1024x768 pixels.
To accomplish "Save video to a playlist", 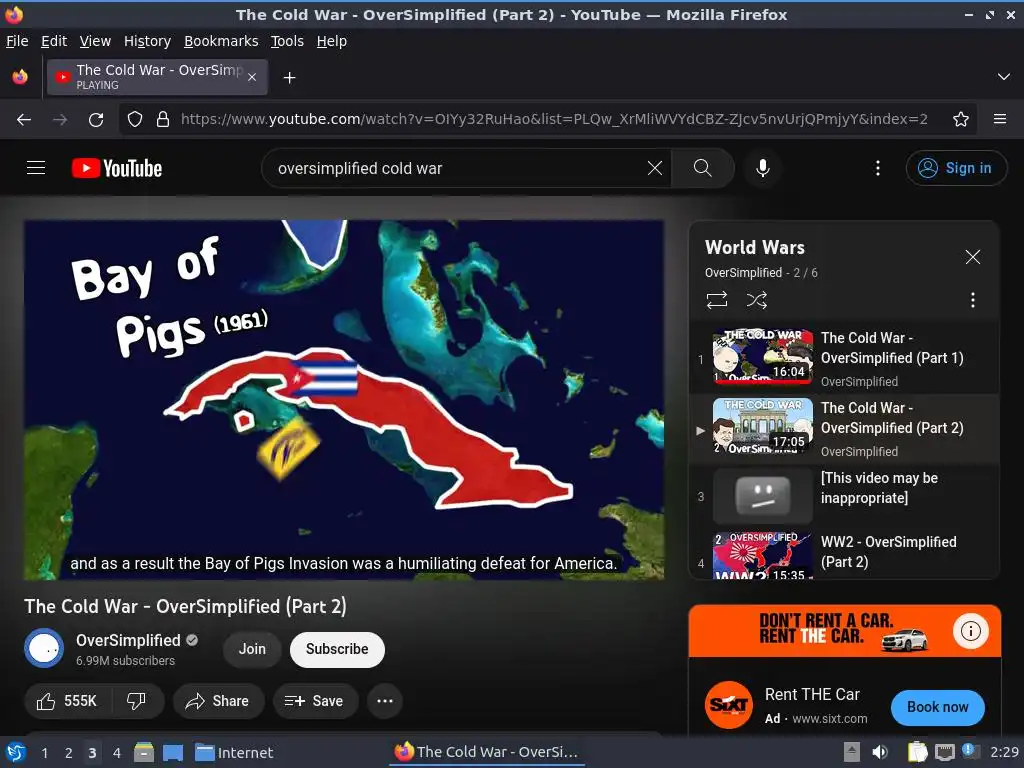I will coord(315,701).
